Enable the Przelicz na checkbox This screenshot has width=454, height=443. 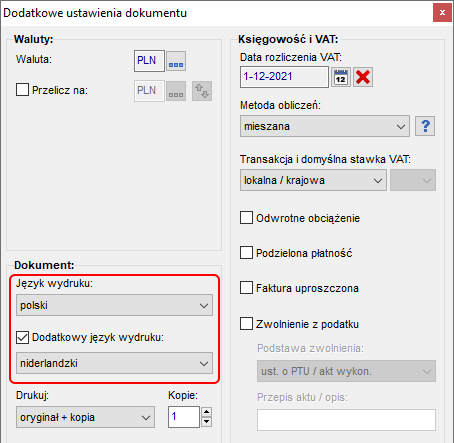pos(22,90)
